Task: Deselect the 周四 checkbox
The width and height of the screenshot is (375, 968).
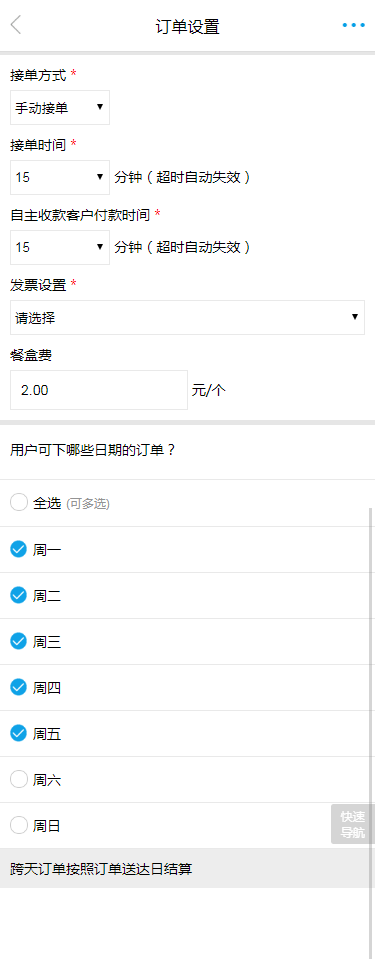Action: coord(19,687)
